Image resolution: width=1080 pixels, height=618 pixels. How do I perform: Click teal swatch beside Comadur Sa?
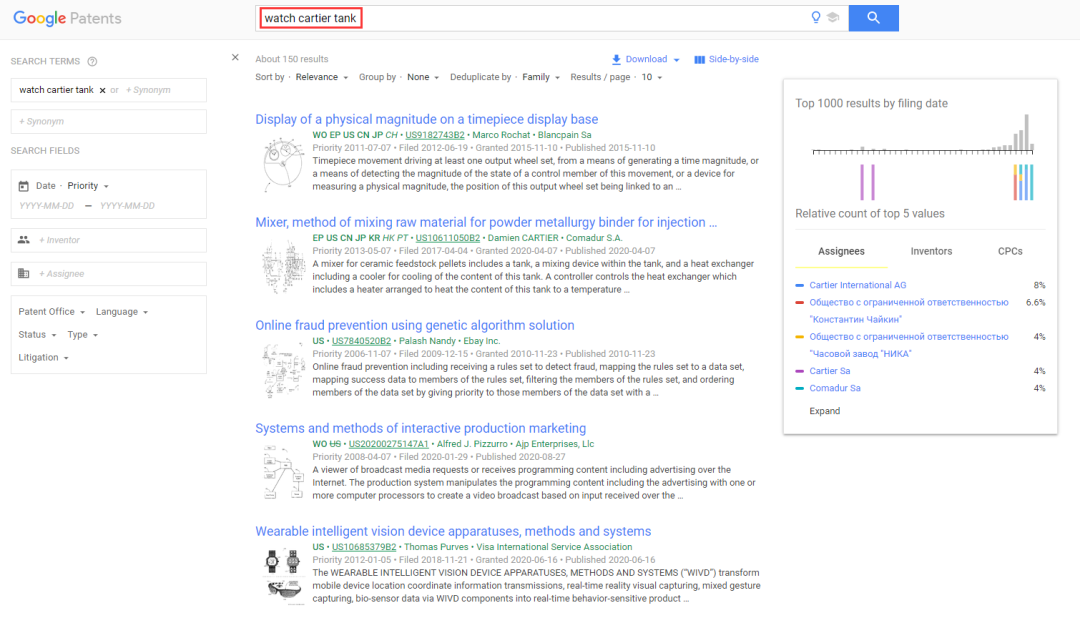click(800, 389)
